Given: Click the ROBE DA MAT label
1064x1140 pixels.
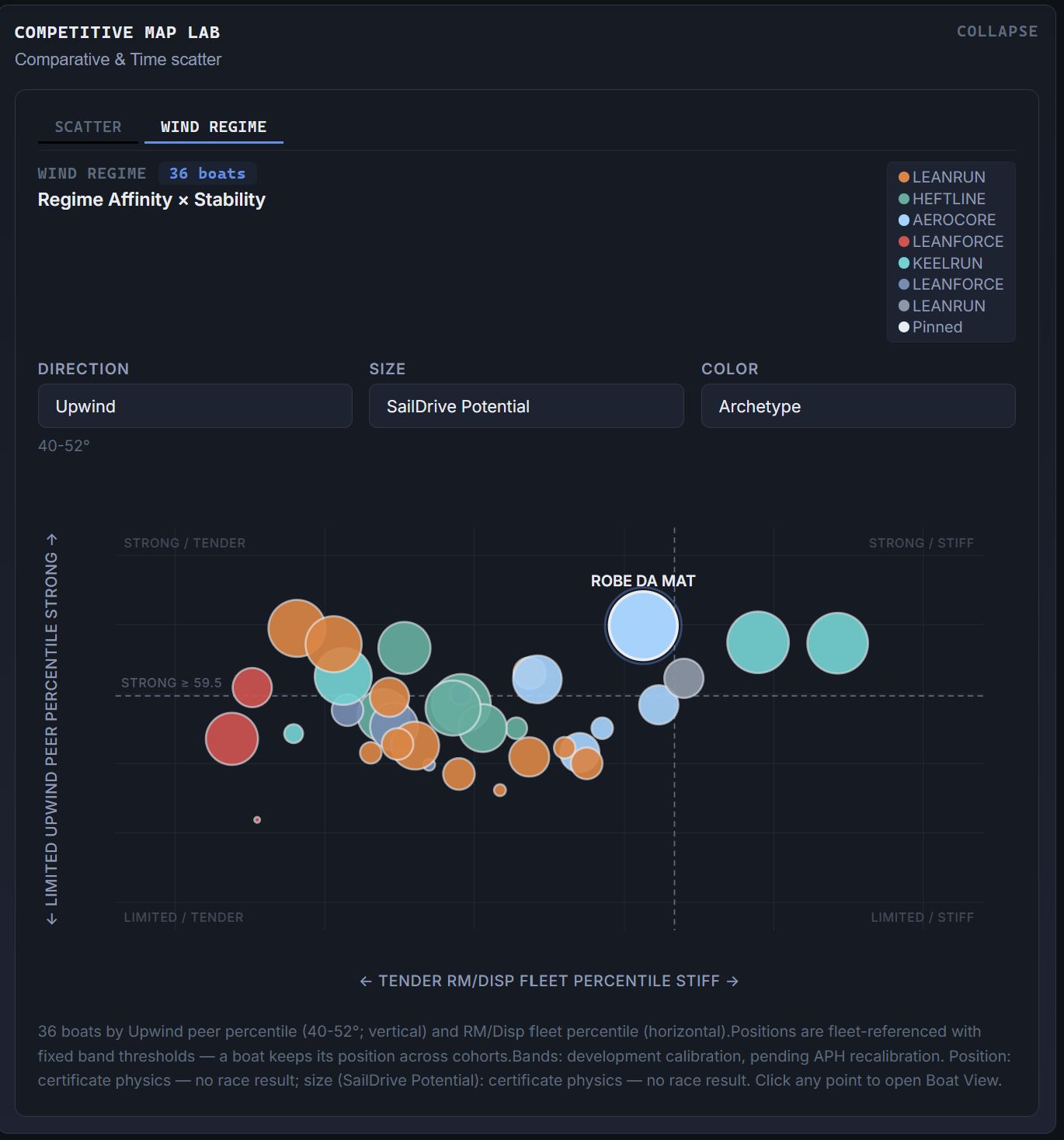Looking at the screenshot, I should (643, 581).
